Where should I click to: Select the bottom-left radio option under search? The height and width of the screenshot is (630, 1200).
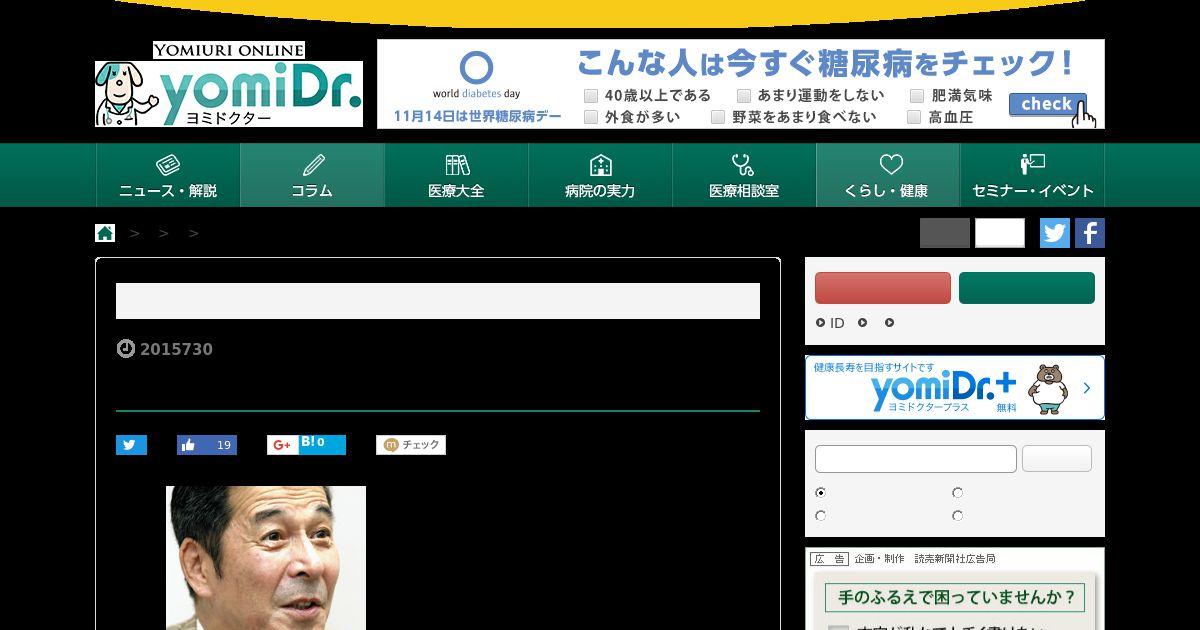click(821, 516)
